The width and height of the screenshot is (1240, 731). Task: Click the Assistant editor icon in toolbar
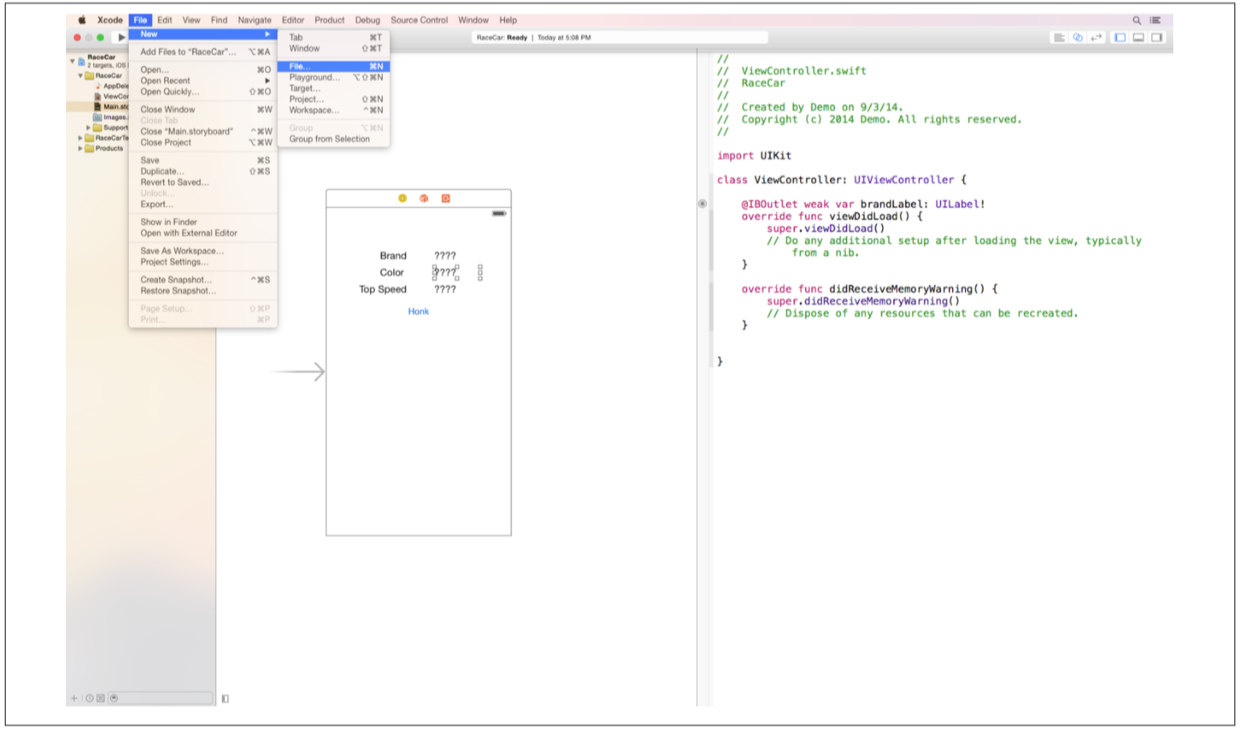[1077, 38]
